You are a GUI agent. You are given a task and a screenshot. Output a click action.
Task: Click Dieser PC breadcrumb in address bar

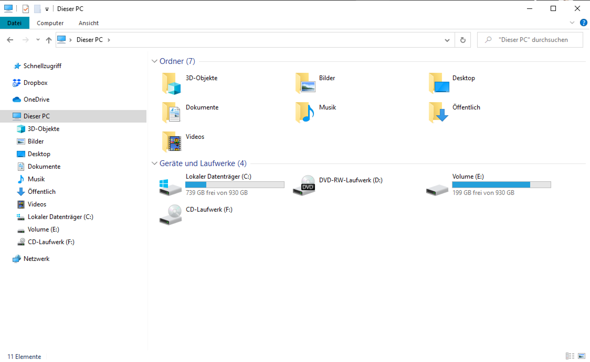pos(90,40)
